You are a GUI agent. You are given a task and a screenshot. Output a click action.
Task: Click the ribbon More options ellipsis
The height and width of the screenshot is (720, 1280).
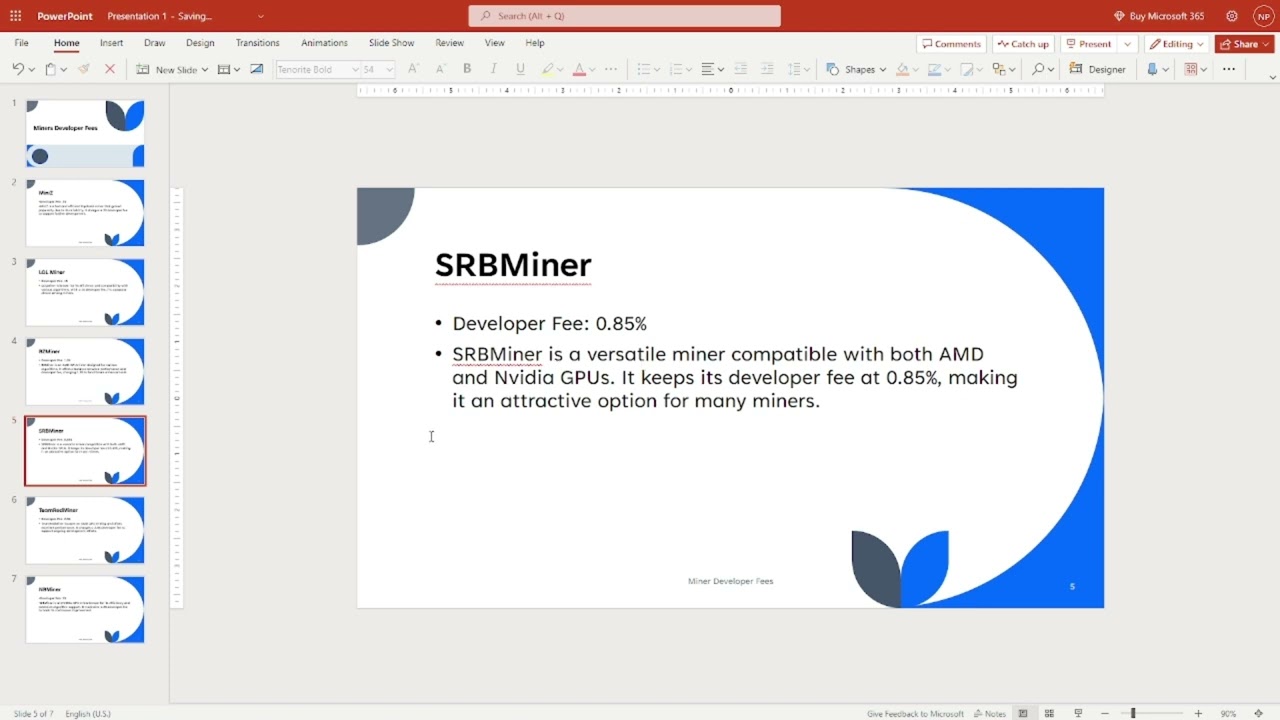pos(1229,69)
